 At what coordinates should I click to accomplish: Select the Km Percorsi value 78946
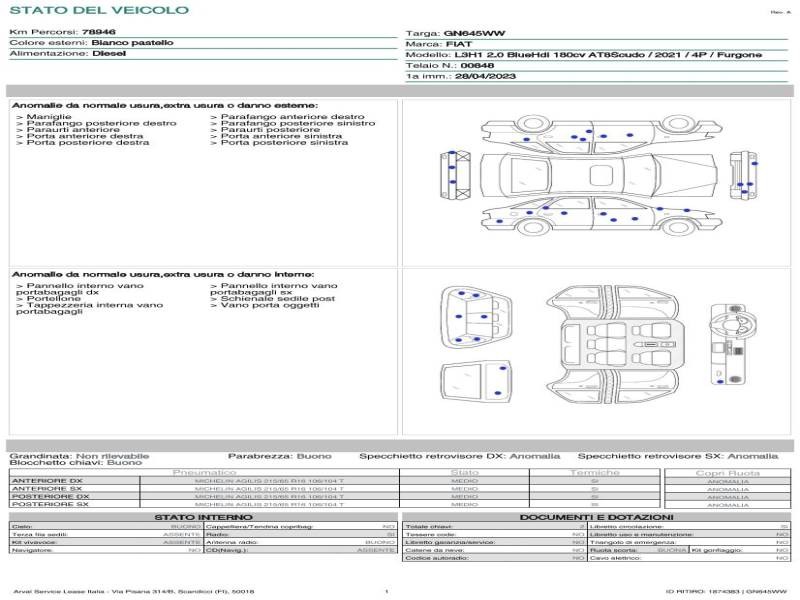[99, 32]
